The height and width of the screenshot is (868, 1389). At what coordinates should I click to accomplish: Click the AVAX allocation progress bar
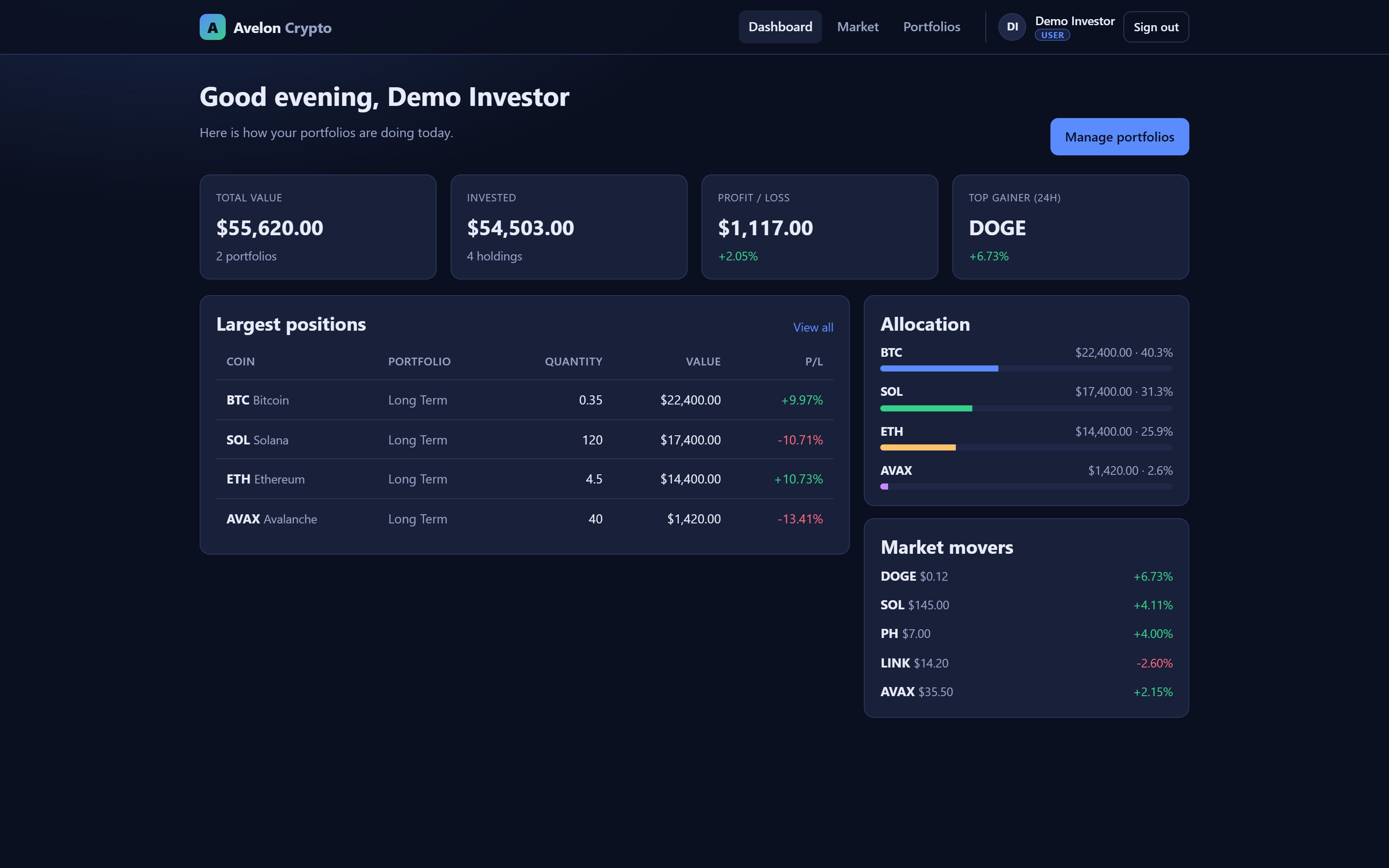tap(1026, 486)
